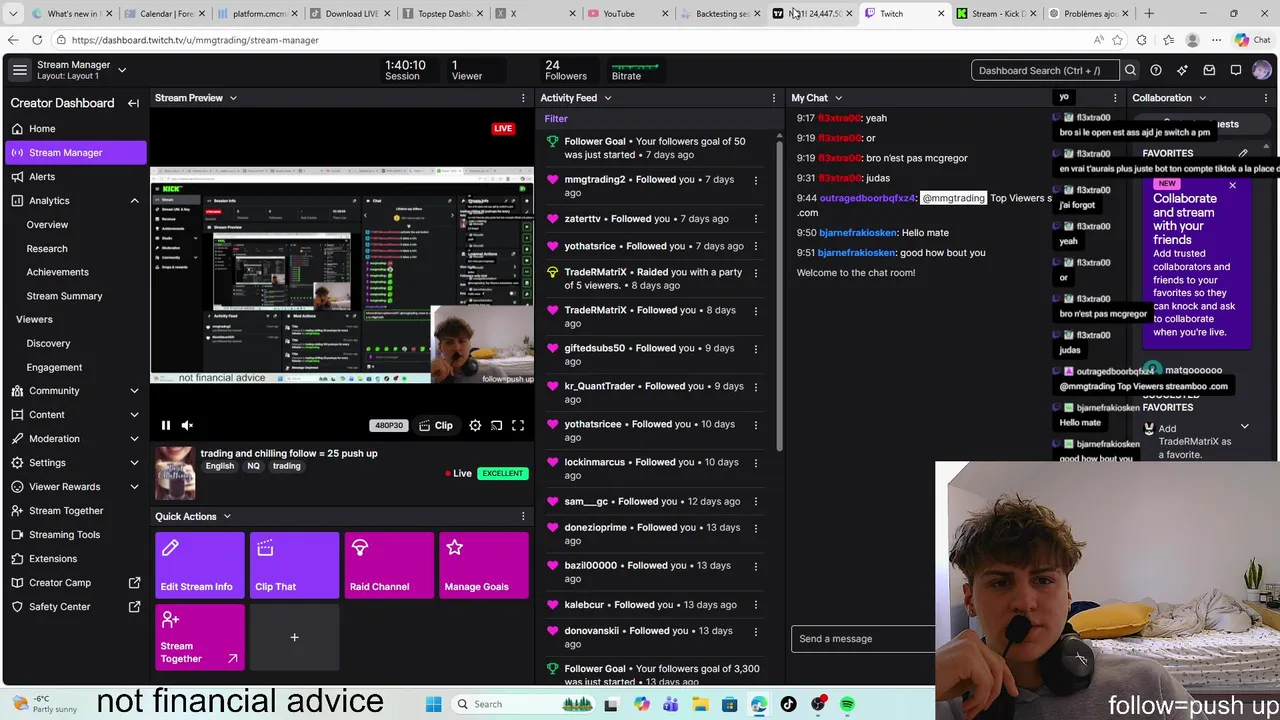Viewport: 1280px width, 720px height.
Task: Pause the stream preview playback
Action: point(166,425)
